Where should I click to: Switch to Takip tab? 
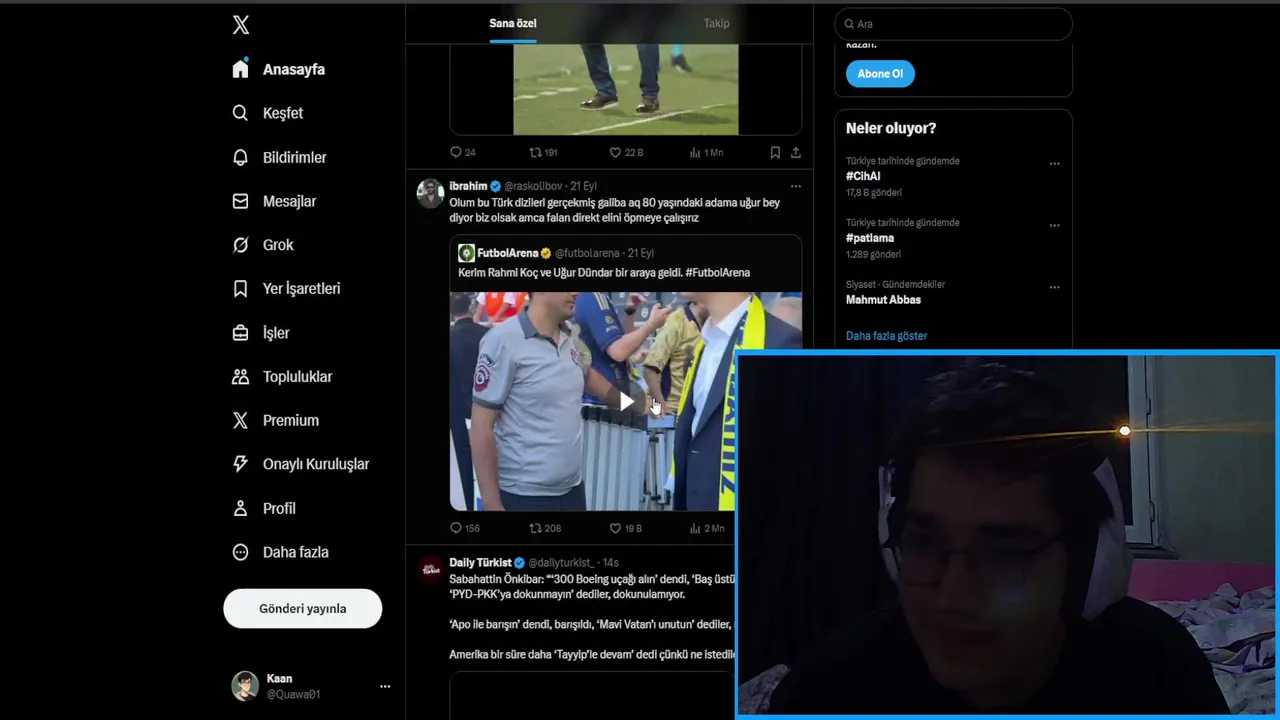click(x=716, y=23)
